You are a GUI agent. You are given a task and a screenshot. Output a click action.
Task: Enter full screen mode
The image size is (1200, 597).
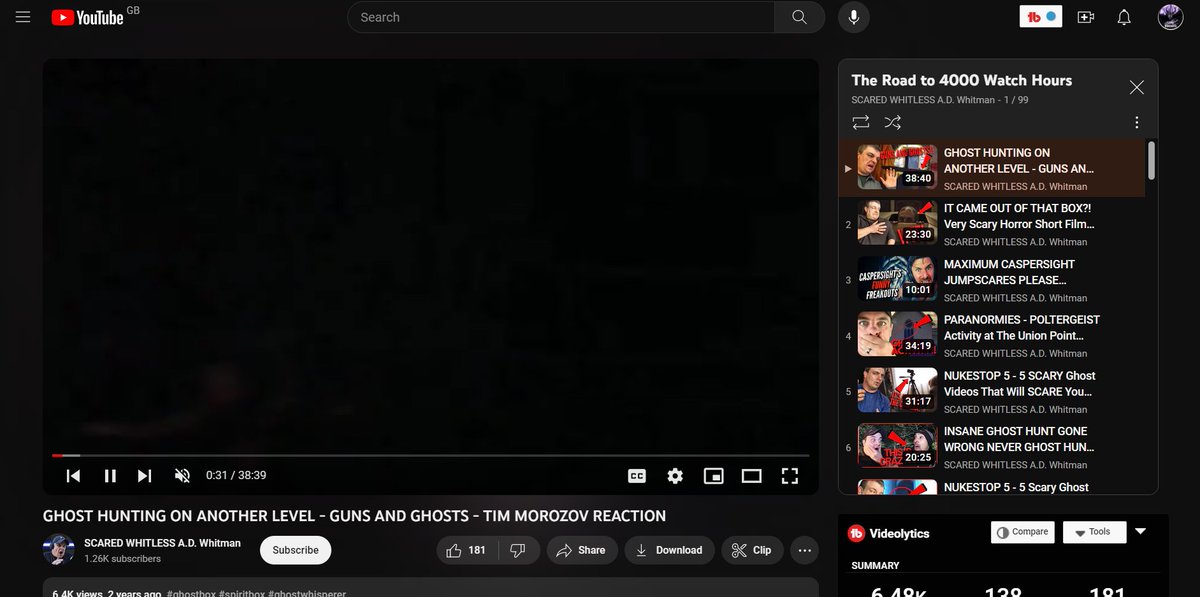coord(789,476)
